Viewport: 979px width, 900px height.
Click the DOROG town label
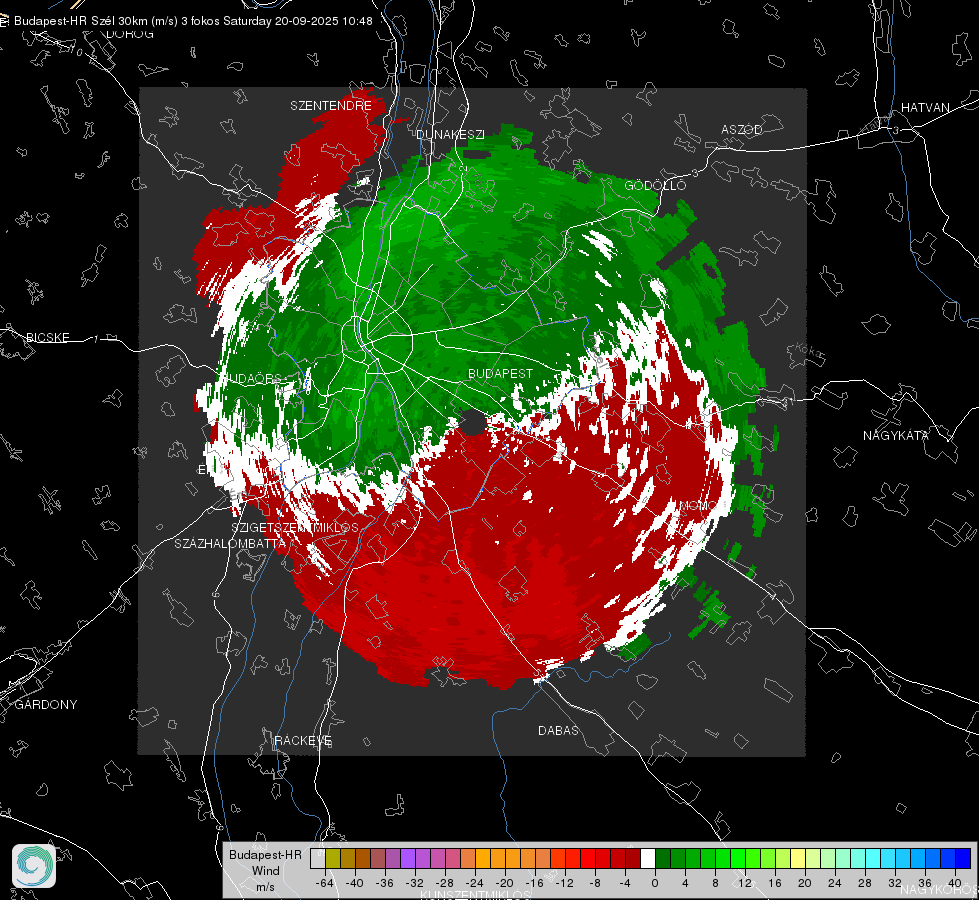click(x=130, y=34)
